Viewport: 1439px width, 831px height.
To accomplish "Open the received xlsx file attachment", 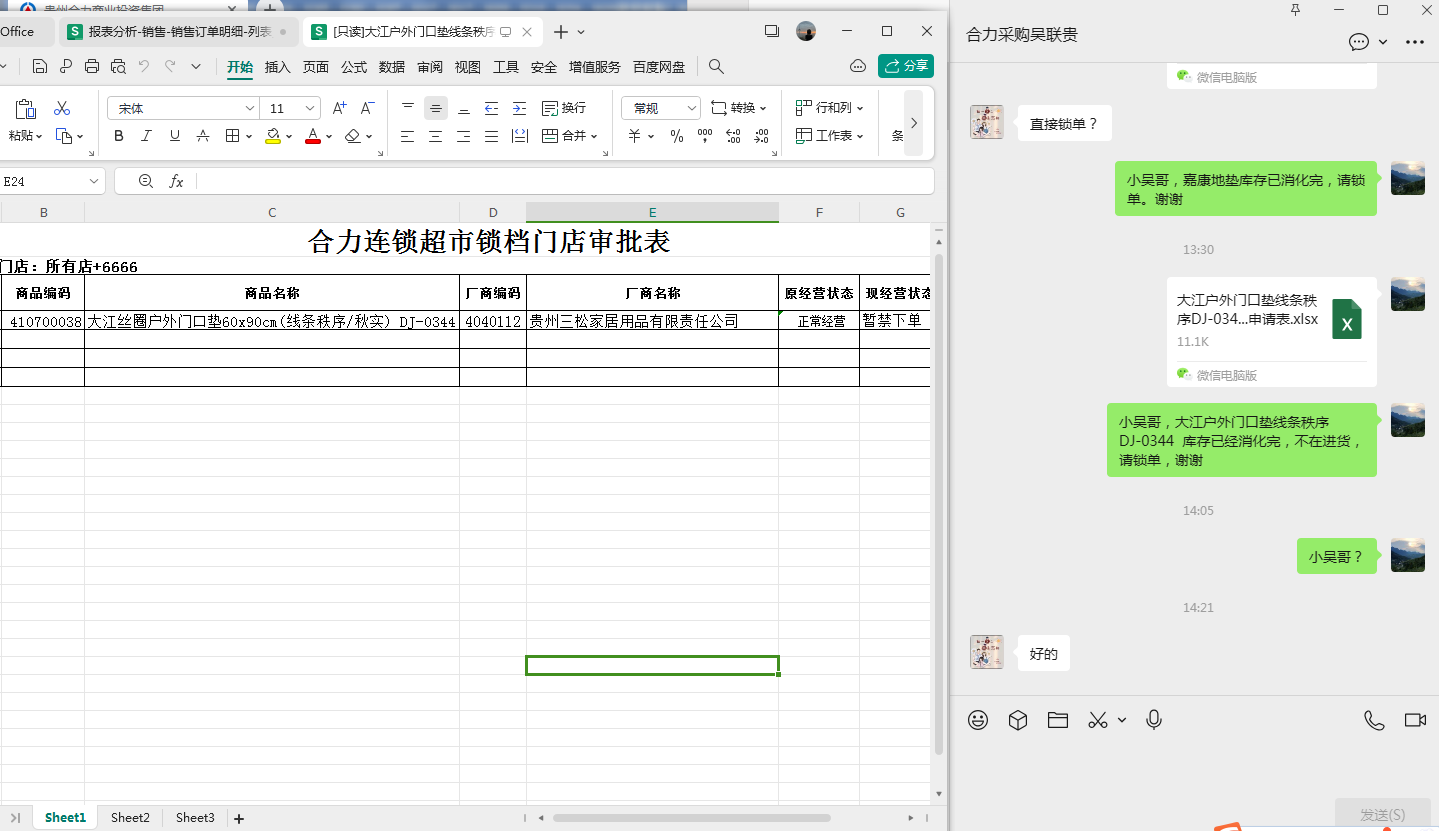I will click(1271, 320).
